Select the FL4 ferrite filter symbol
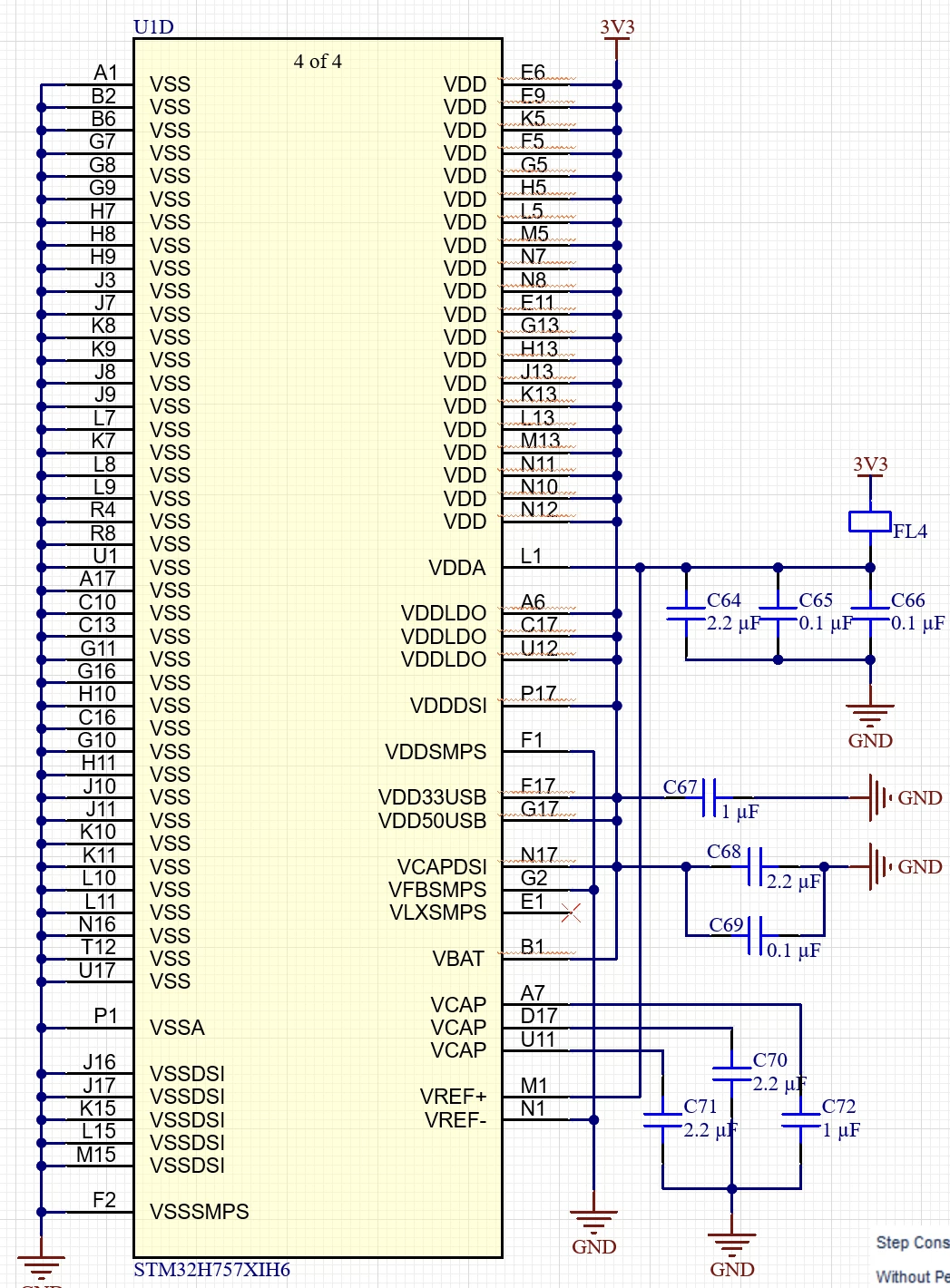 (870, 522)
